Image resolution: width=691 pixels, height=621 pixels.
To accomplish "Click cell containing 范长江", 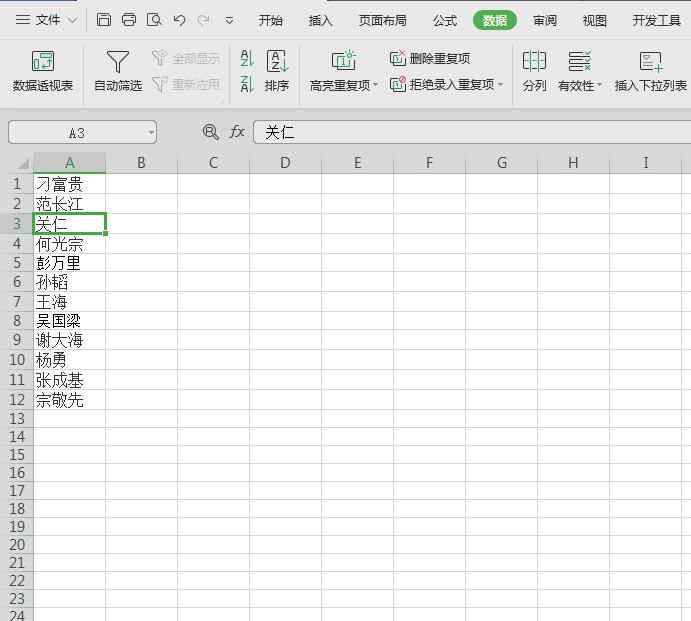I will [70, 204].
